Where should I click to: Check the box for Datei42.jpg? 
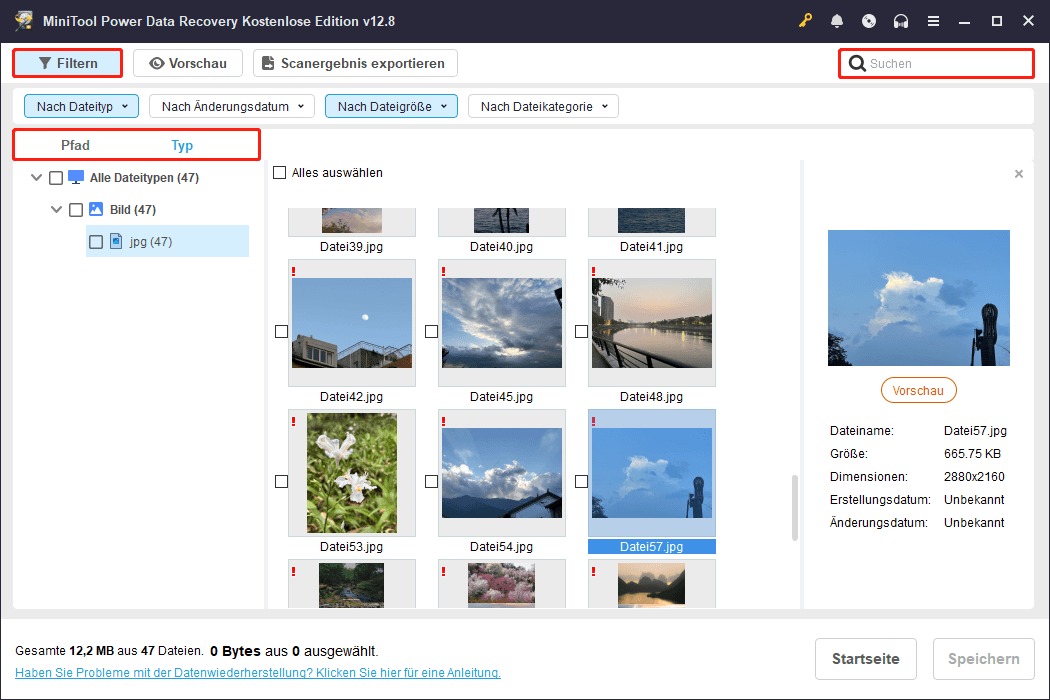coord(281,331)
